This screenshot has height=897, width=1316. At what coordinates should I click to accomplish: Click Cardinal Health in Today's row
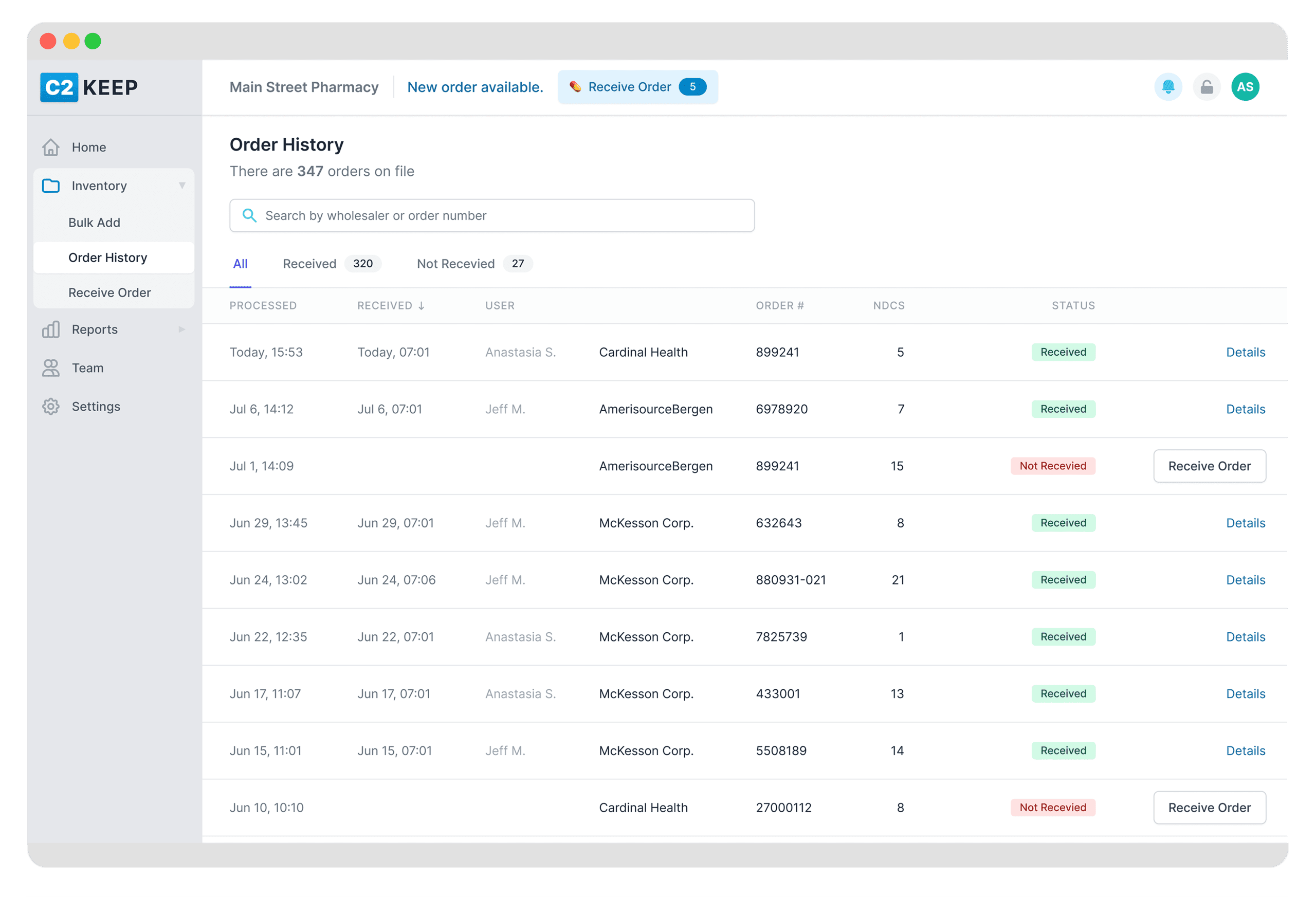pyautogui.click(x=643, y=352)
